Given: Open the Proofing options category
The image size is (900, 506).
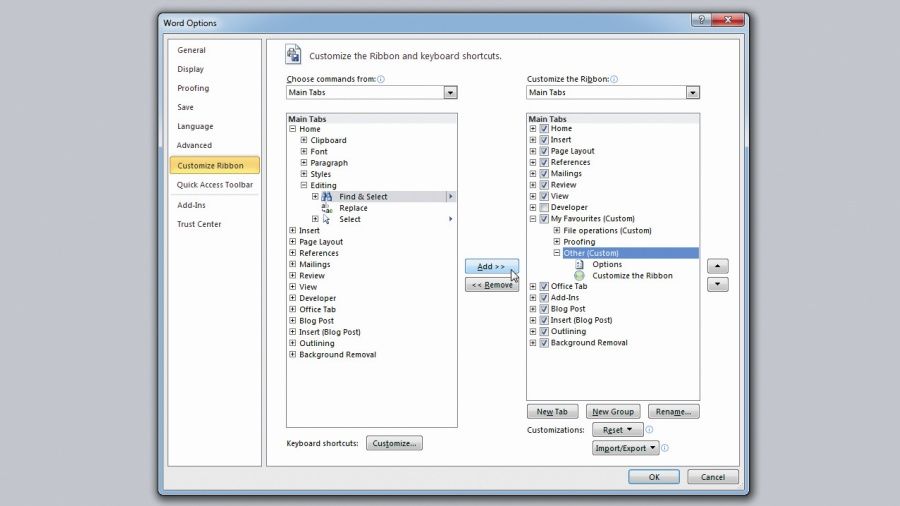Looking at the screenshot, I should point(193,88).
